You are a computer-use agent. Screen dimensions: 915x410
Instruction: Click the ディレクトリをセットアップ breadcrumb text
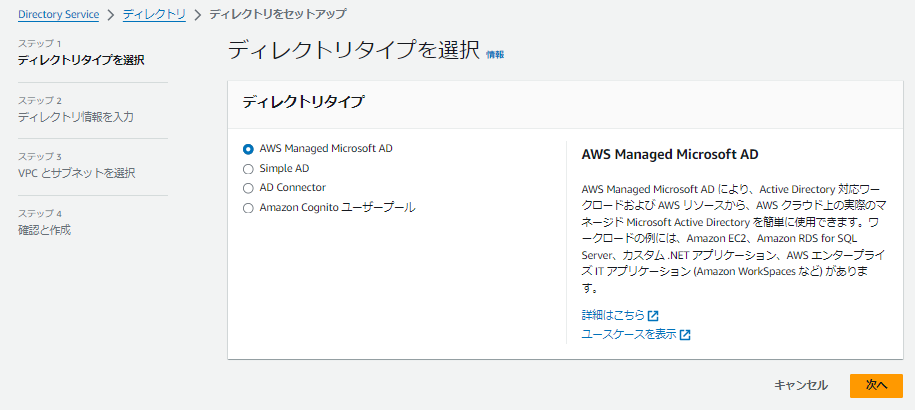[x=277, y=15]
